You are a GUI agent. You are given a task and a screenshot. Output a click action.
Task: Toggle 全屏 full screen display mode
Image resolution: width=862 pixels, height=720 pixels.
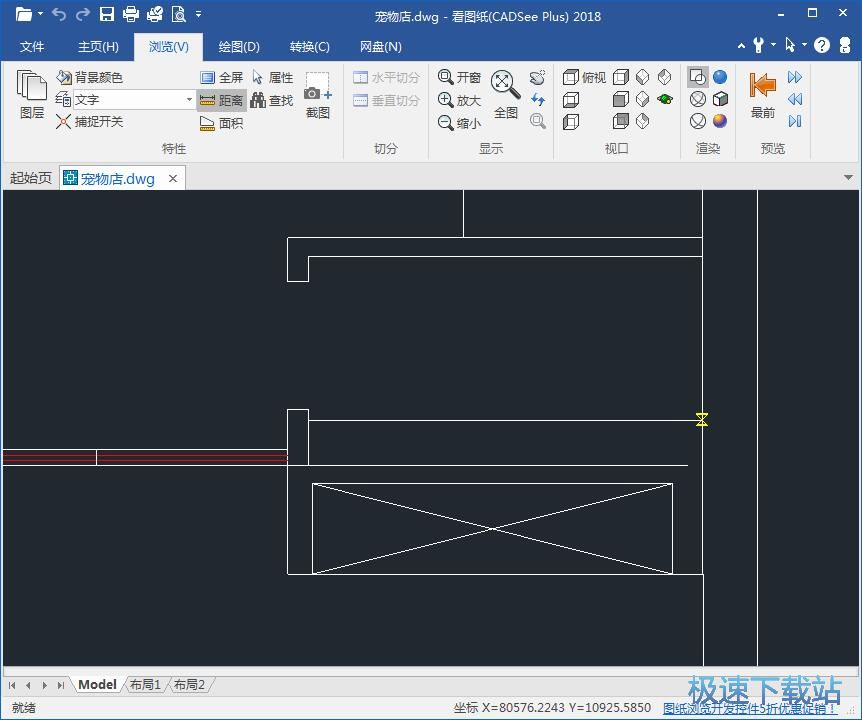click(223, 76)
